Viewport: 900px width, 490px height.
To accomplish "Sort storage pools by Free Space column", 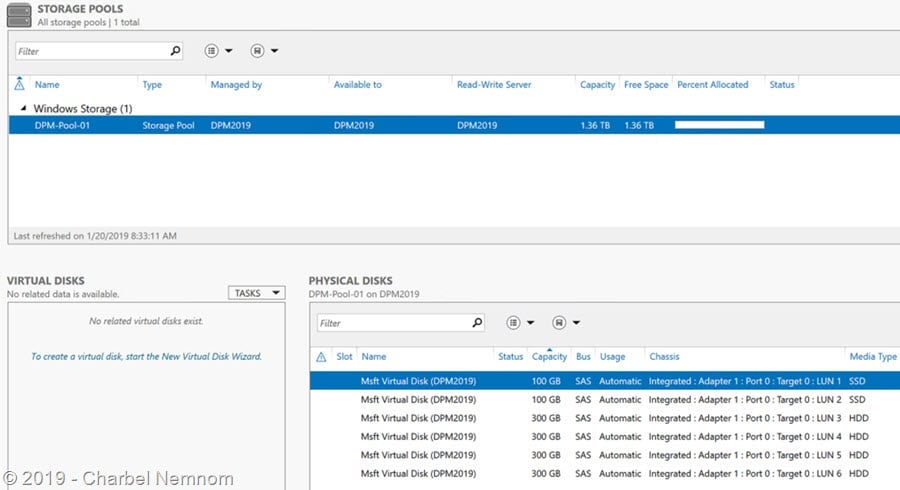I will pos(646,84).
